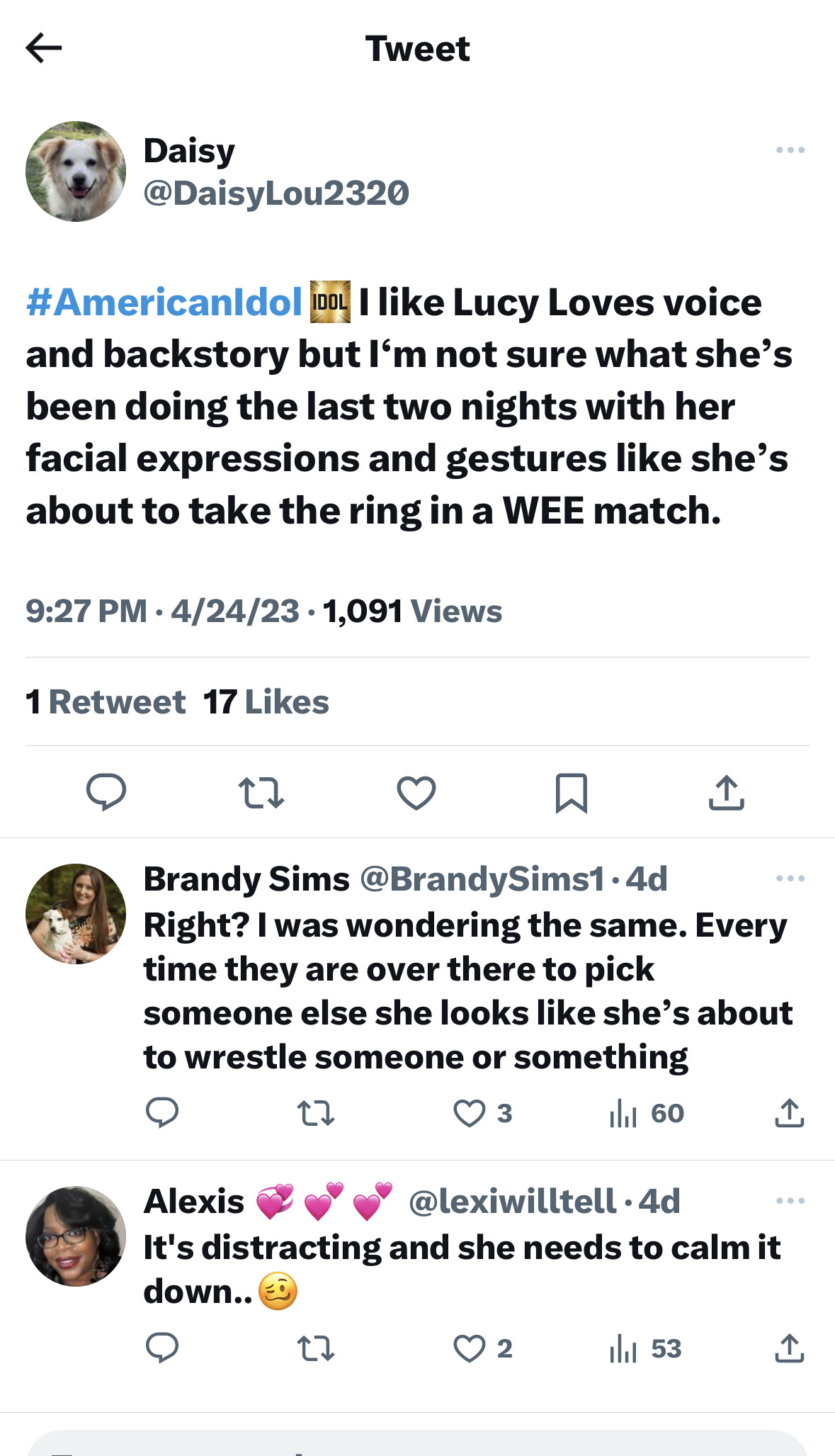Open more options on Alexis' reply
The width and height of the screenshot is (835, 1456).
(x=790, y=1201)
